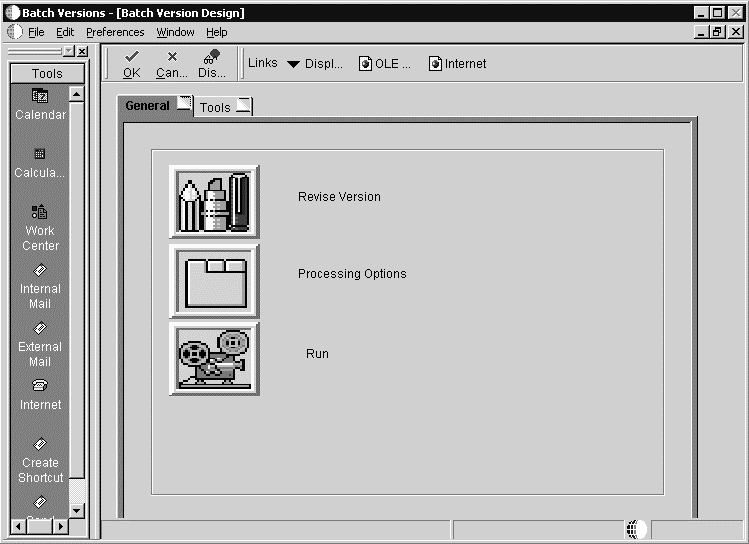
Task: Click the sidebar scroll down arrow
Action: (x=77, y=511)
